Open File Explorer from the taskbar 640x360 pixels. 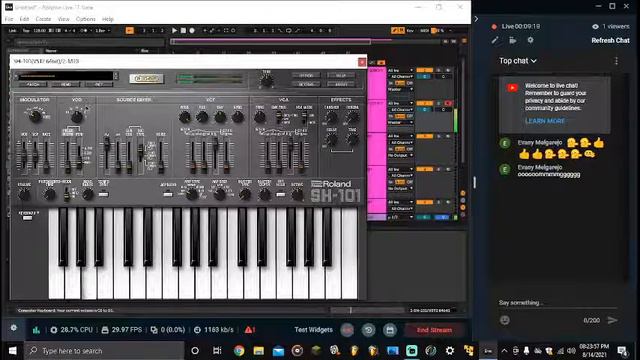point(259,351)
